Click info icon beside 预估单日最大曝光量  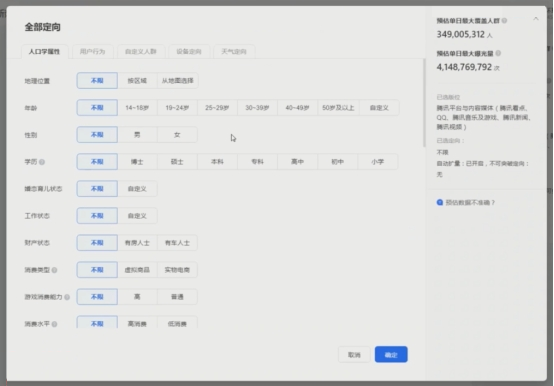[x=498, y=53]
